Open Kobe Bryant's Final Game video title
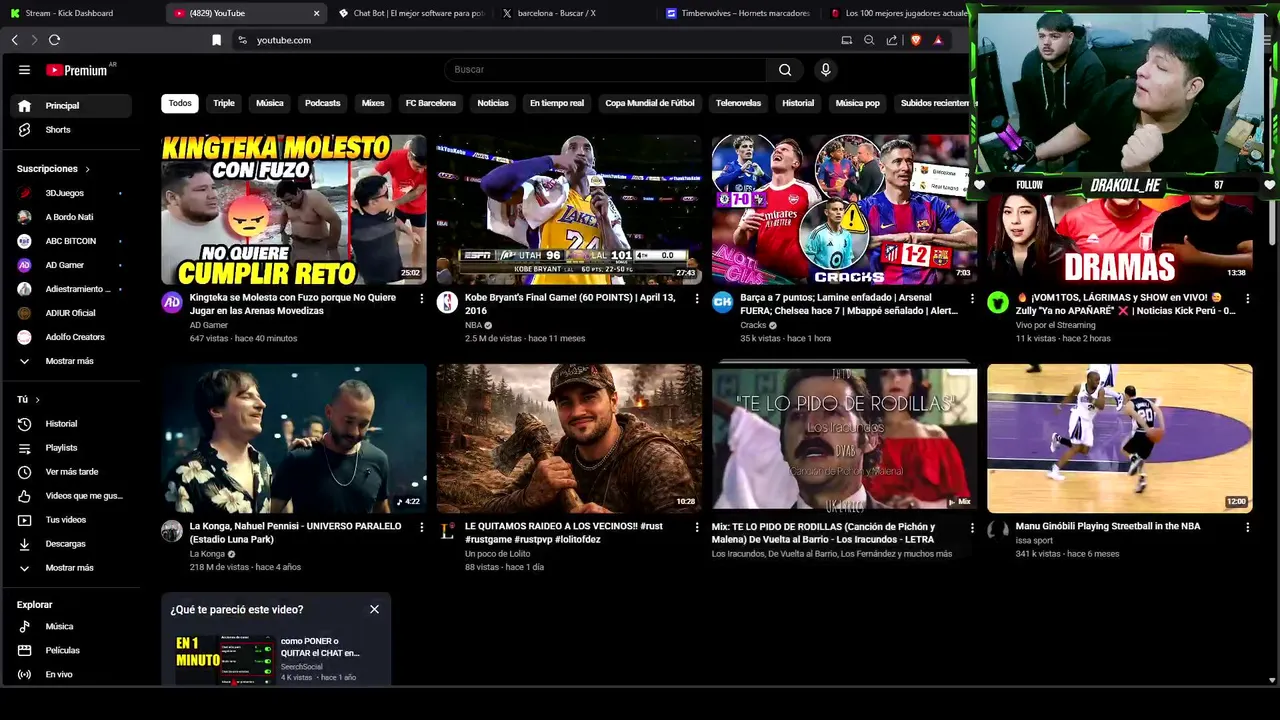This screenshot has height=720, width=1280. [x=570, y=304]
